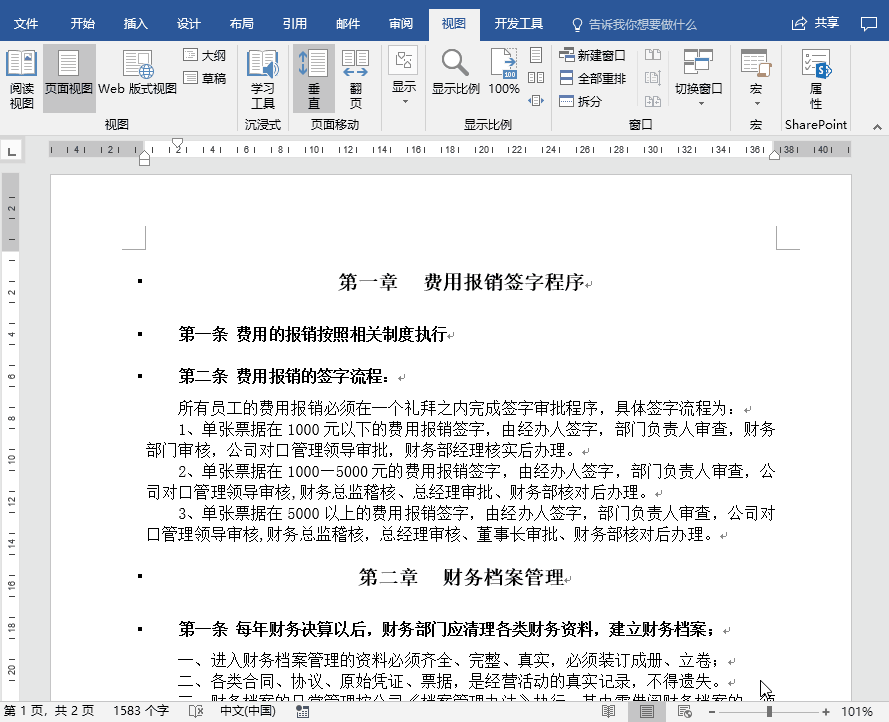Open Outline view (大纲)
889x722 pixels.
205,55
